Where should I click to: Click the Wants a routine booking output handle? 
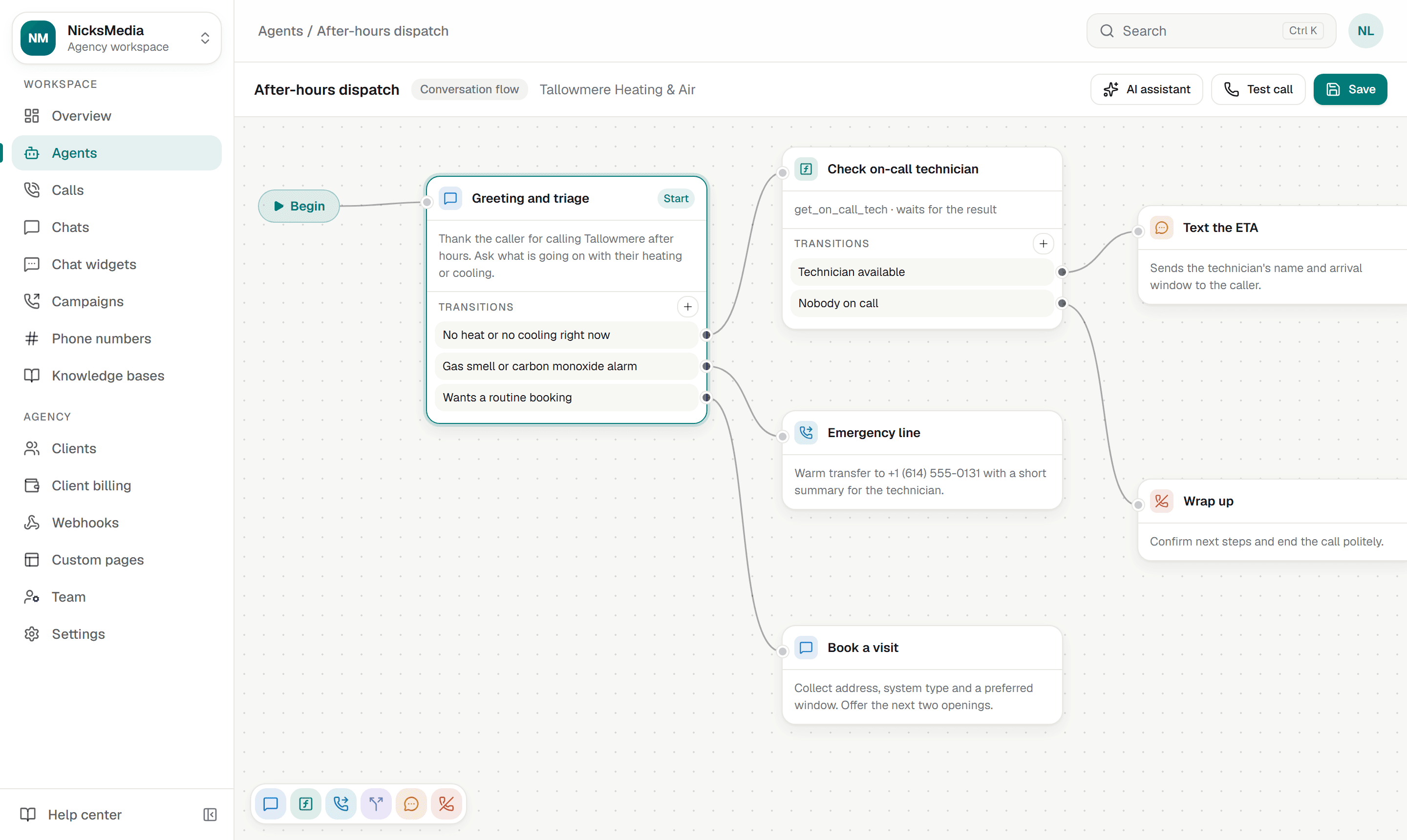[706, 398]
